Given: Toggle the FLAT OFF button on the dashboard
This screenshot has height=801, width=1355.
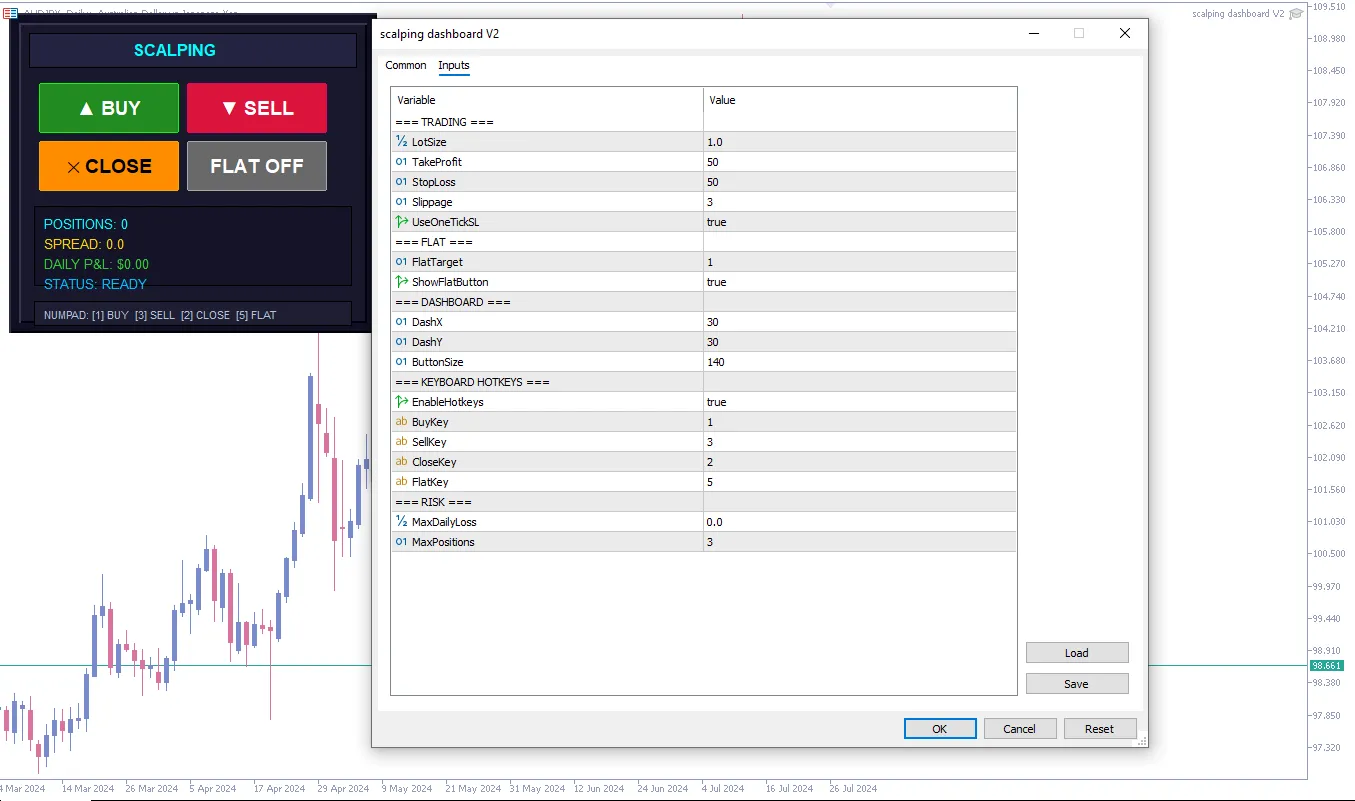Looking at the screenshot, I should (256, 166).
